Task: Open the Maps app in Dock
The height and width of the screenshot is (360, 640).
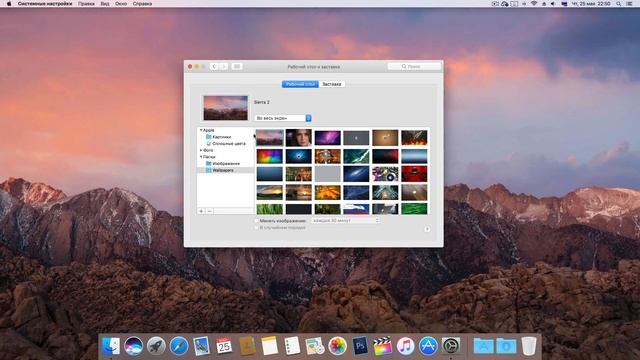Action: 315,346
